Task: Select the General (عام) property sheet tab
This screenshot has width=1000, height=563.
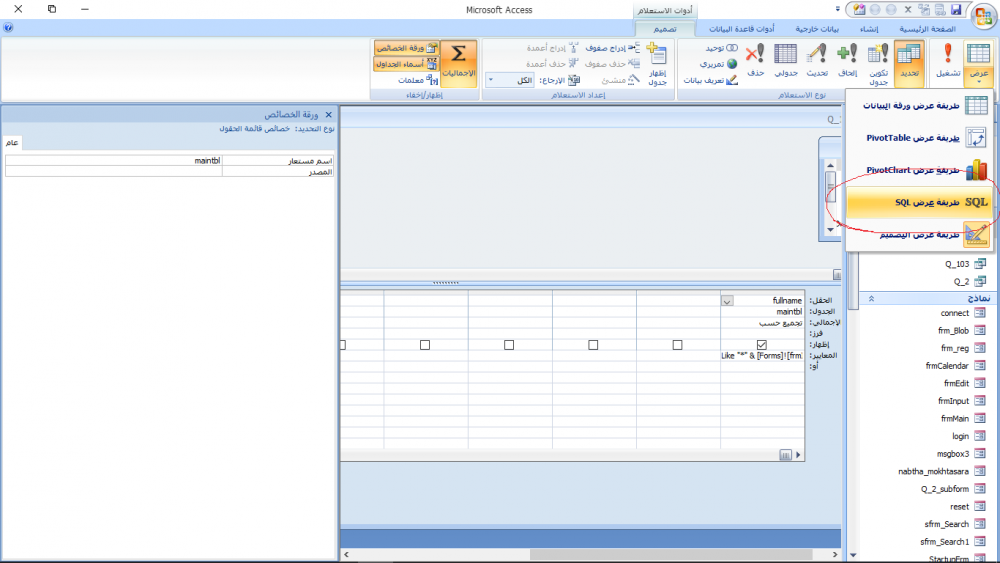Action: (12, 143)
